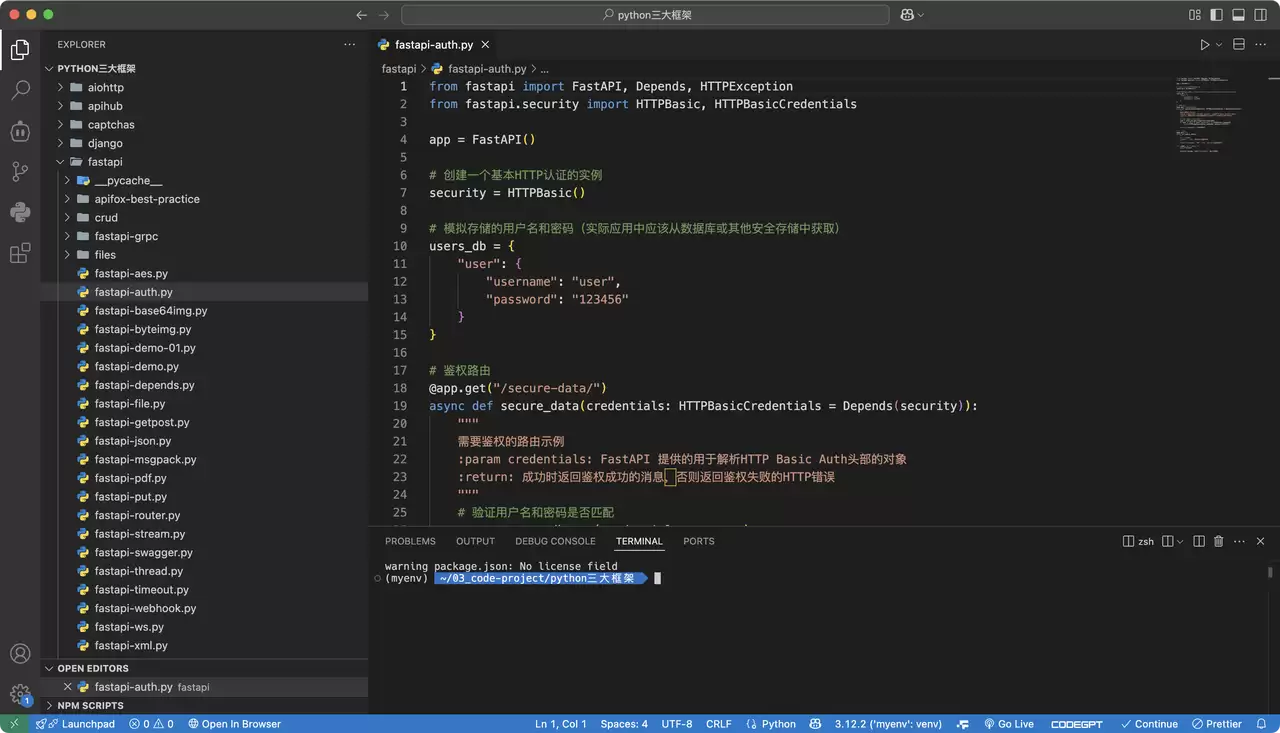The width and height of the screenshot is (1280, 733).
Task: Click the CRLF end-of-line indicator
Action: click(x=718, y=724)
